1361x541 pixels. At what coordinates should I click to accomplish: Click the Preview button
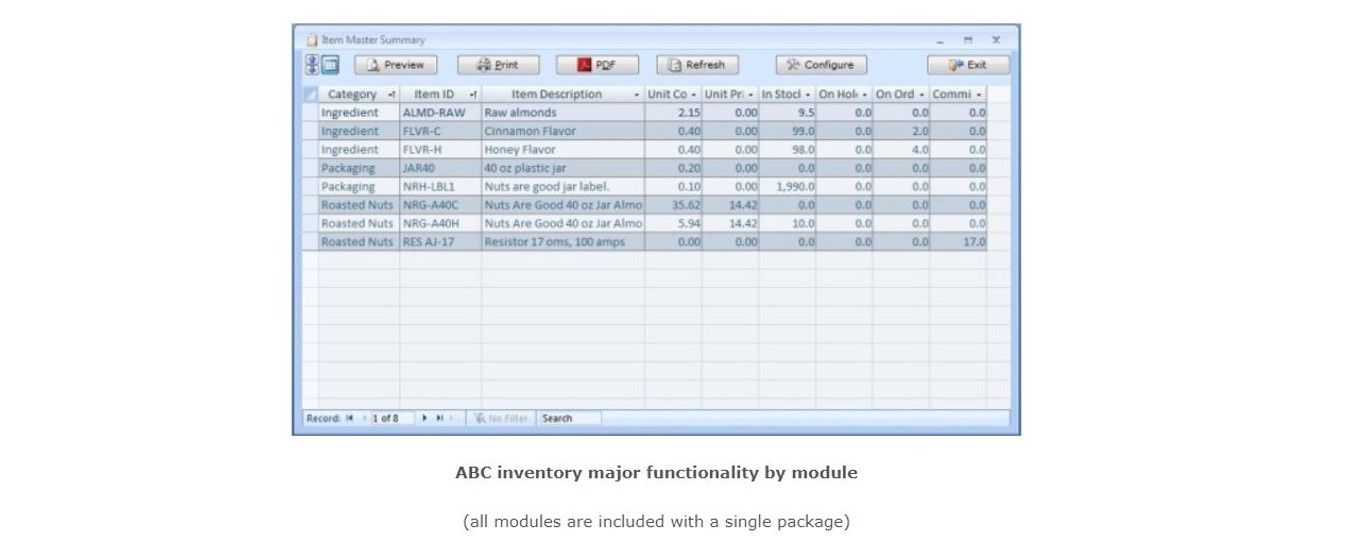(x=395, y=65)
